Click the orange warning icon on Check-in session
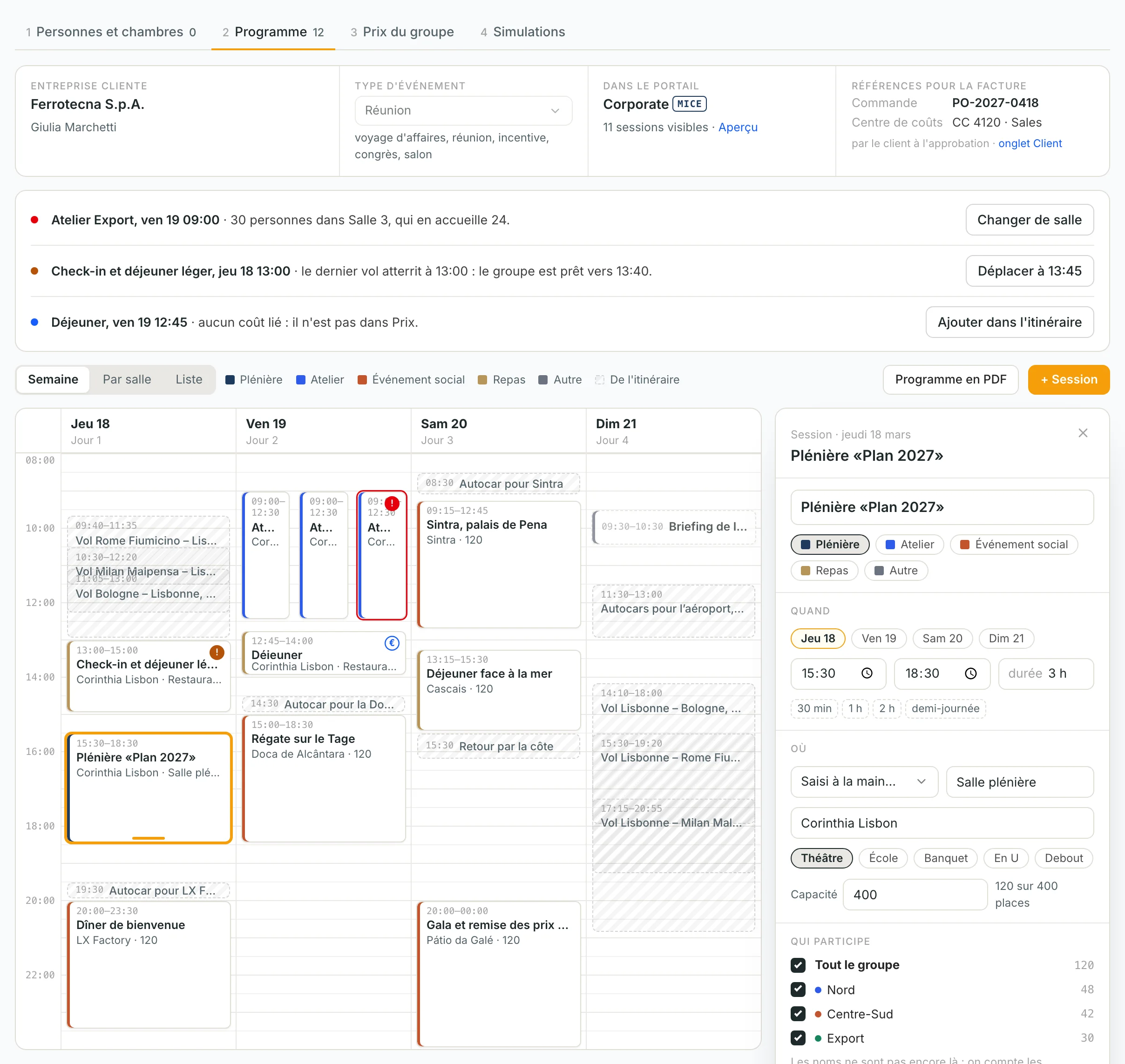Image resolution: width=1125 pixels, height=1064 pixels. tap(217, 652)
